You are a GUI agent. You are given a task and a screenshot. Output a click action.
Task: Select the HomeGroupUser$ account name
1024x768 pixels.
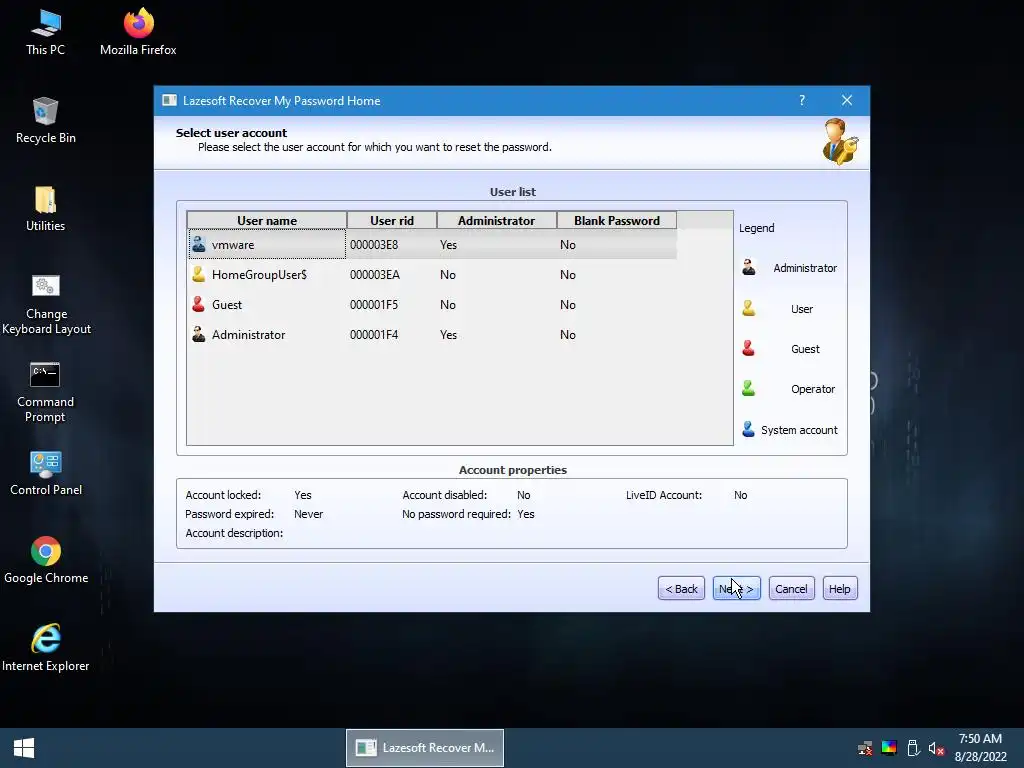(x=259, y=274)
